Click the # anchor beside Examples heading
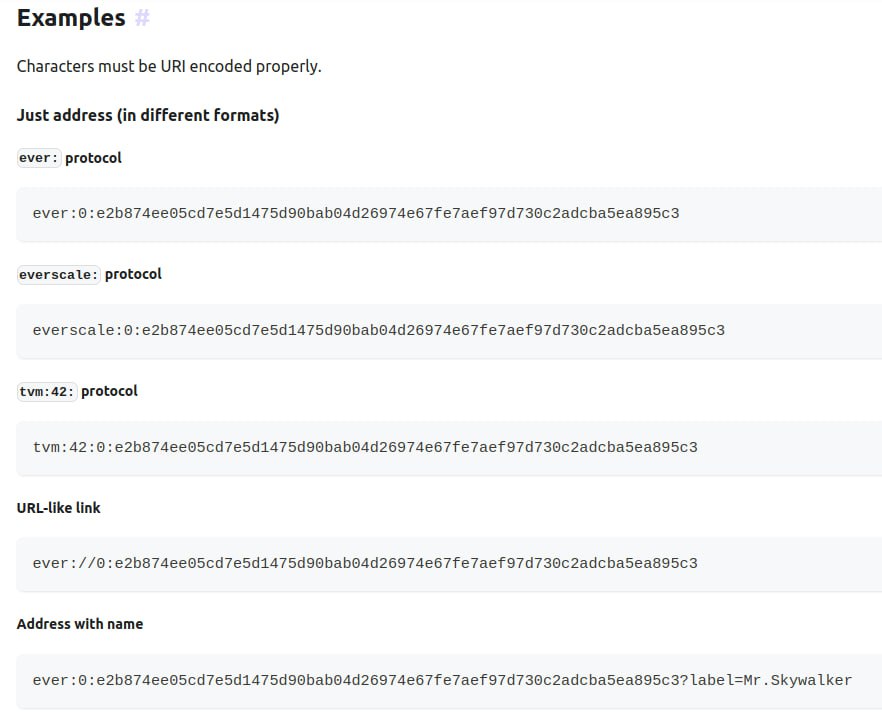This screenshot has height=727, width=882. tap(142, 18)
